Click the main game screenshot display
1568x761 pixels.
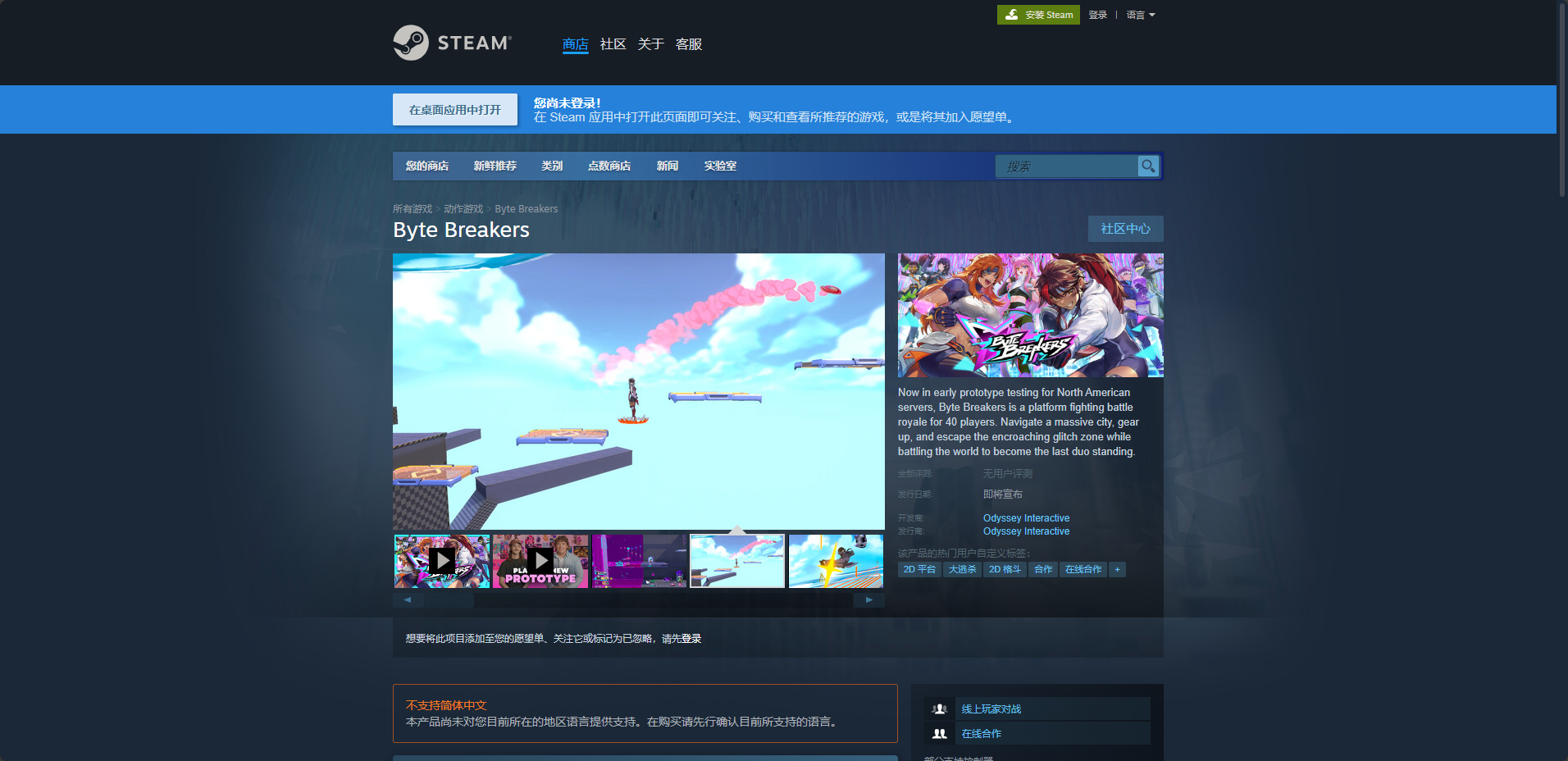click(x=639, y=391)
